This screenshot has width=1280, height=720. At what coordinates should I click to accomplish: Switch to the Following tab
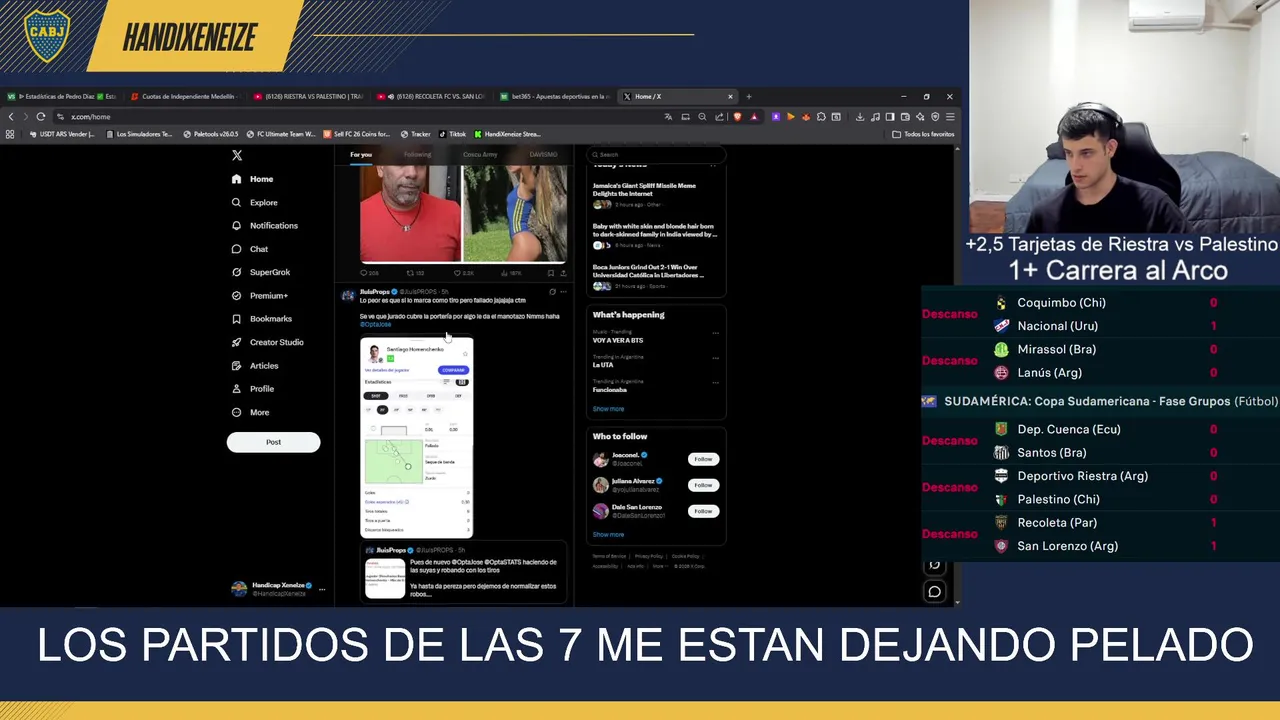(418, 155)
